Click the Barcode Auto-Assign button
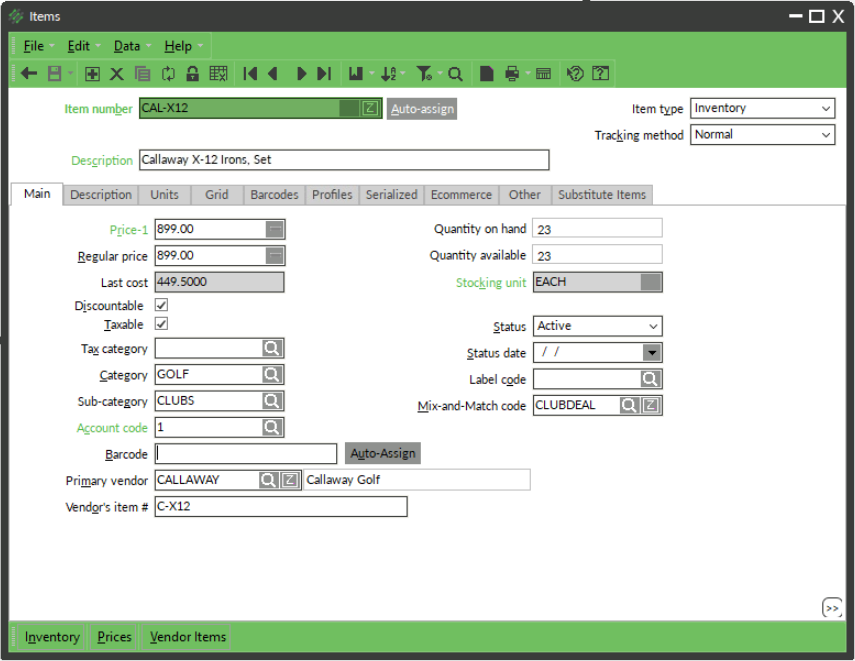 point(383,453)
